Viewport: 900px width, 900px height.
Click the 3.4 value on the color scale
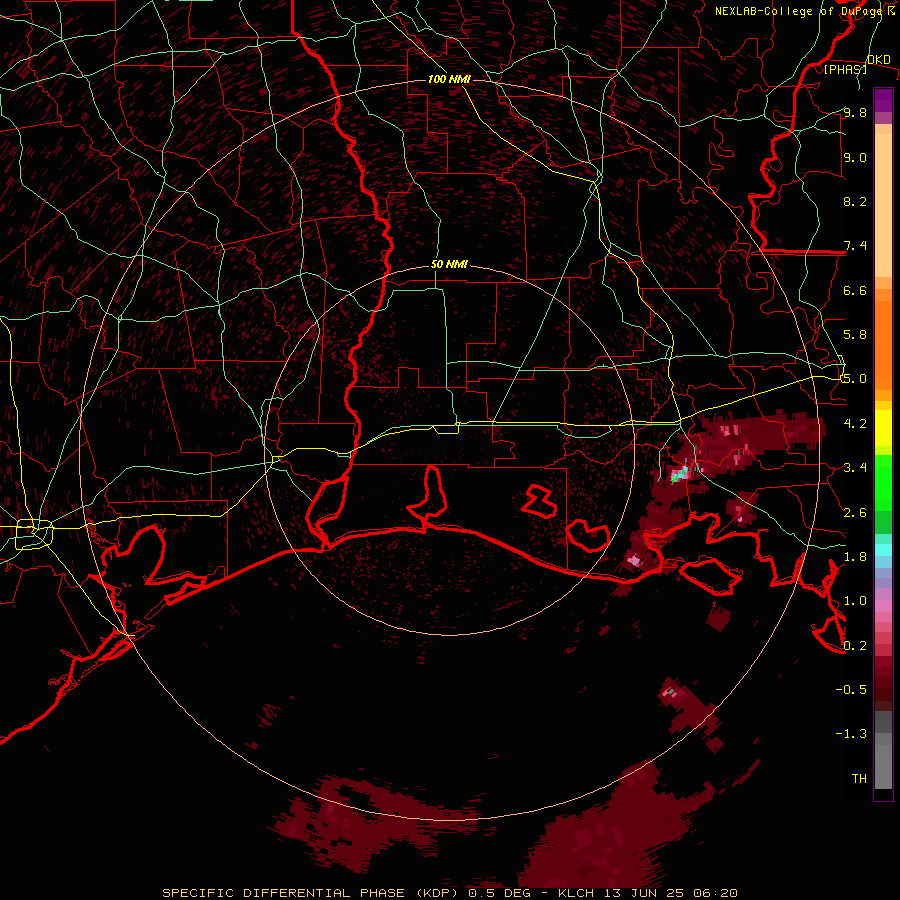(855, 467)
